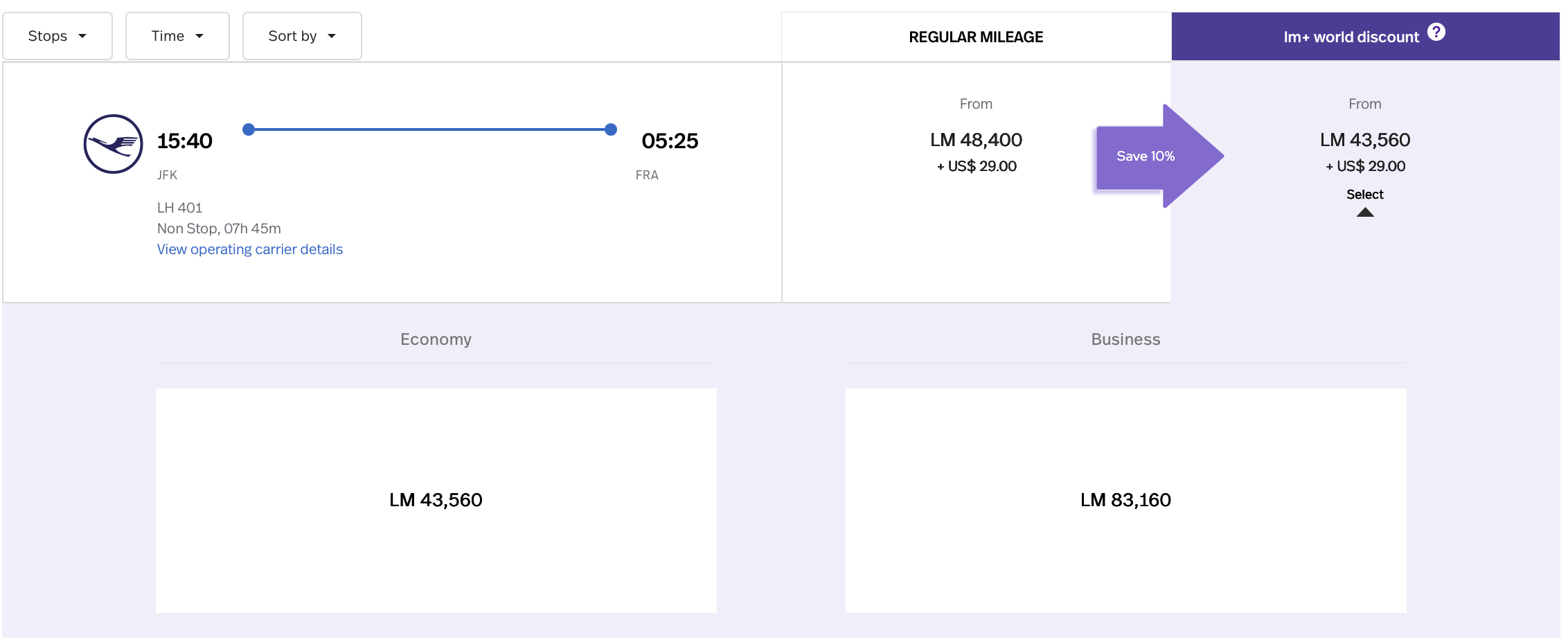Image resolution: width=1568 pixels, height=644 pixels.
Task: Click the arrival dot on the flight timeline
Action: pyautogui.click(x=610, y=129)
